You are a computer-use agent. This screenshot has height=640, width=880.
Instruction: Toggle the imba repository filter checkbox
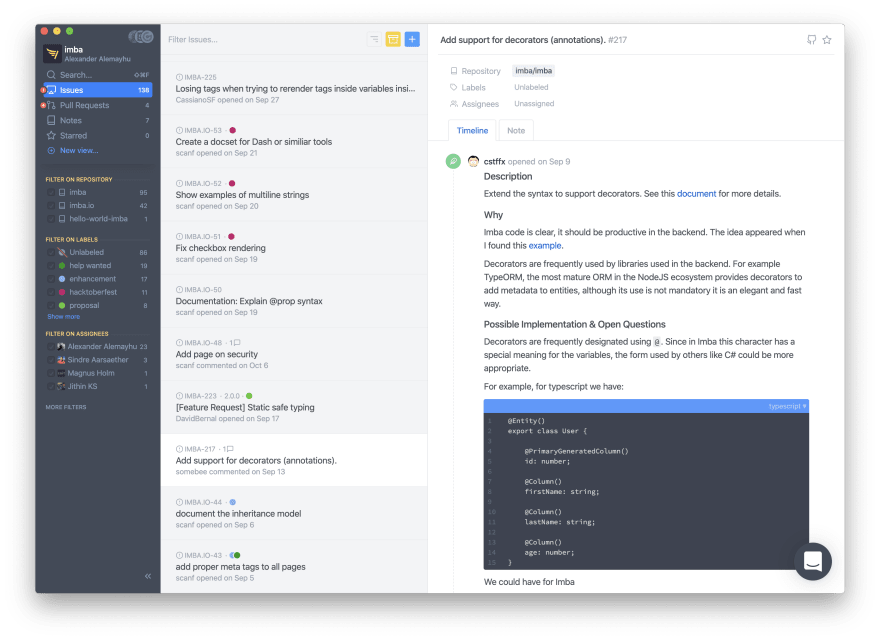51,193
